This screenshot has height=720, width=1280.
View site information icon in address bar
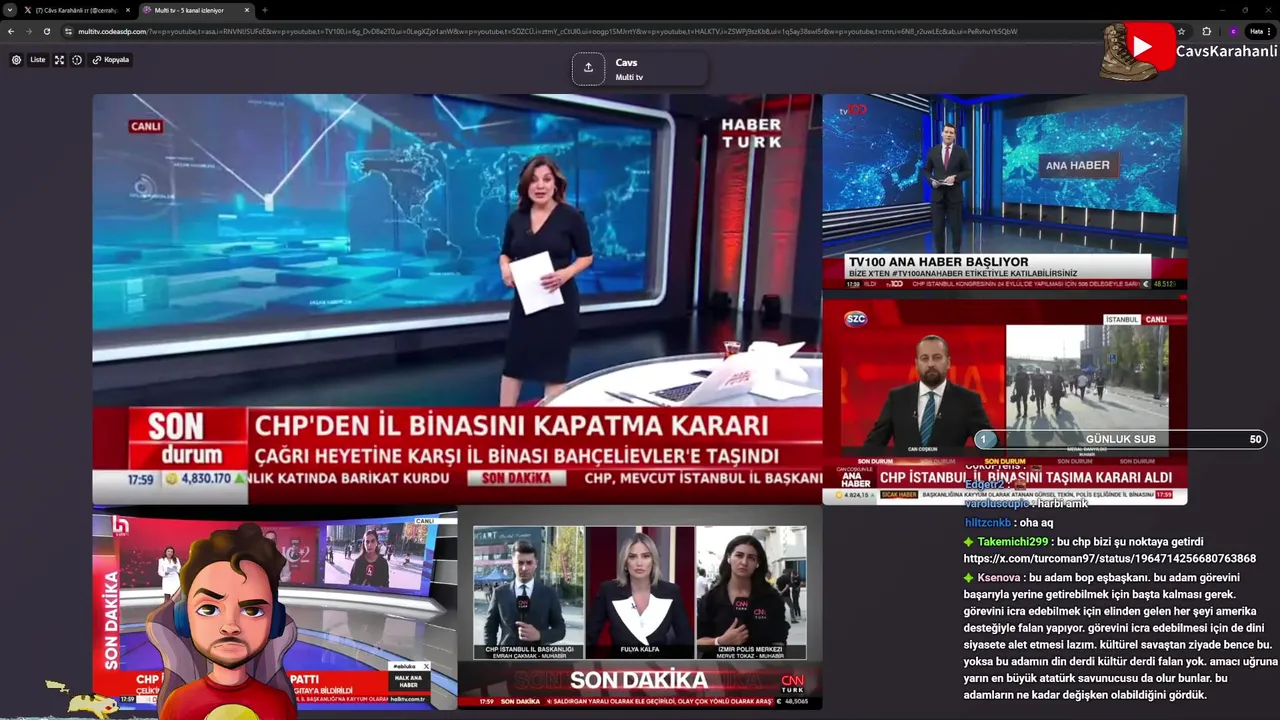coord(68,31)
